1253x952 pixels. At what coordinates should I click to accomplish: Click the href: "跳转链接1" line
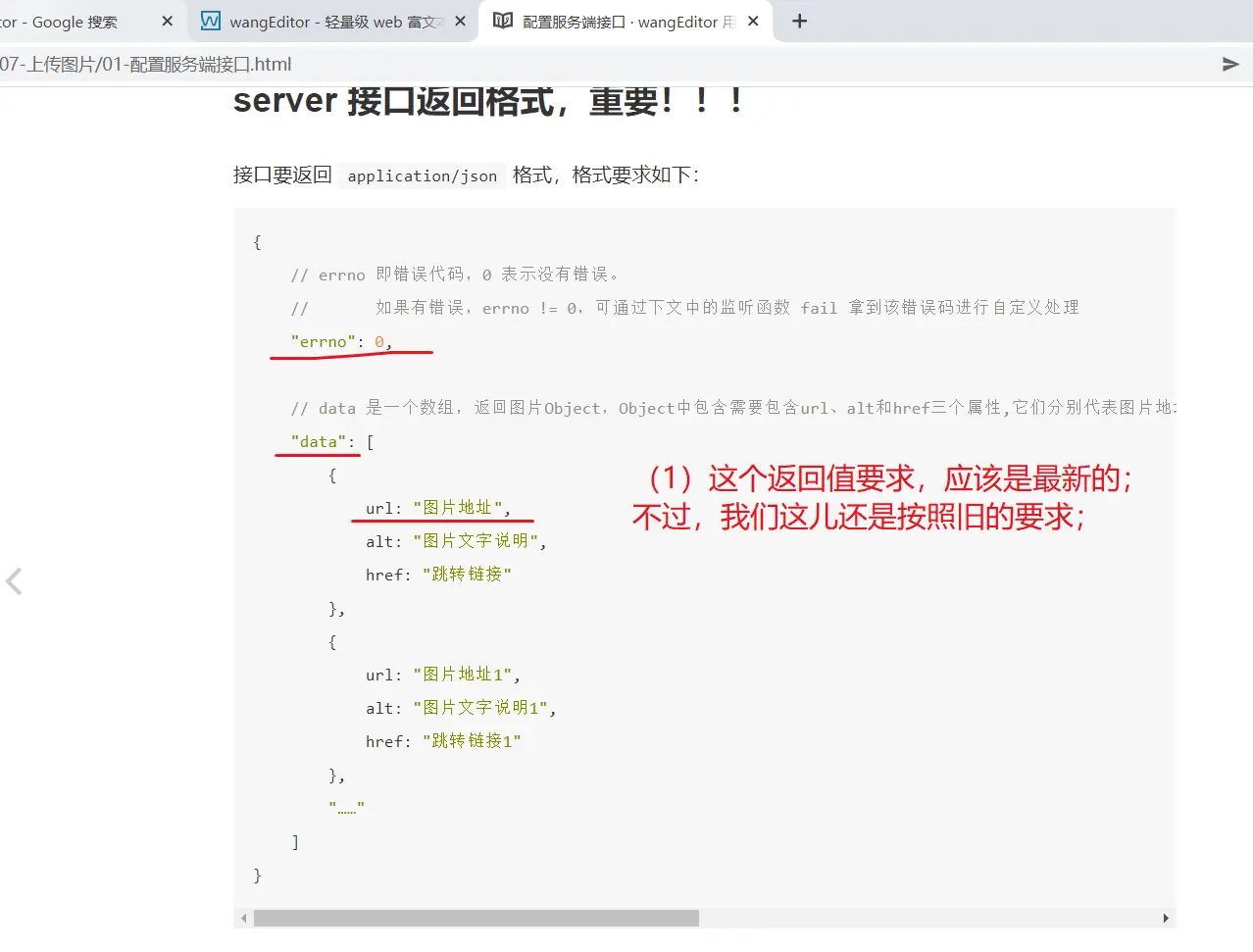click(x=443, y=741)
